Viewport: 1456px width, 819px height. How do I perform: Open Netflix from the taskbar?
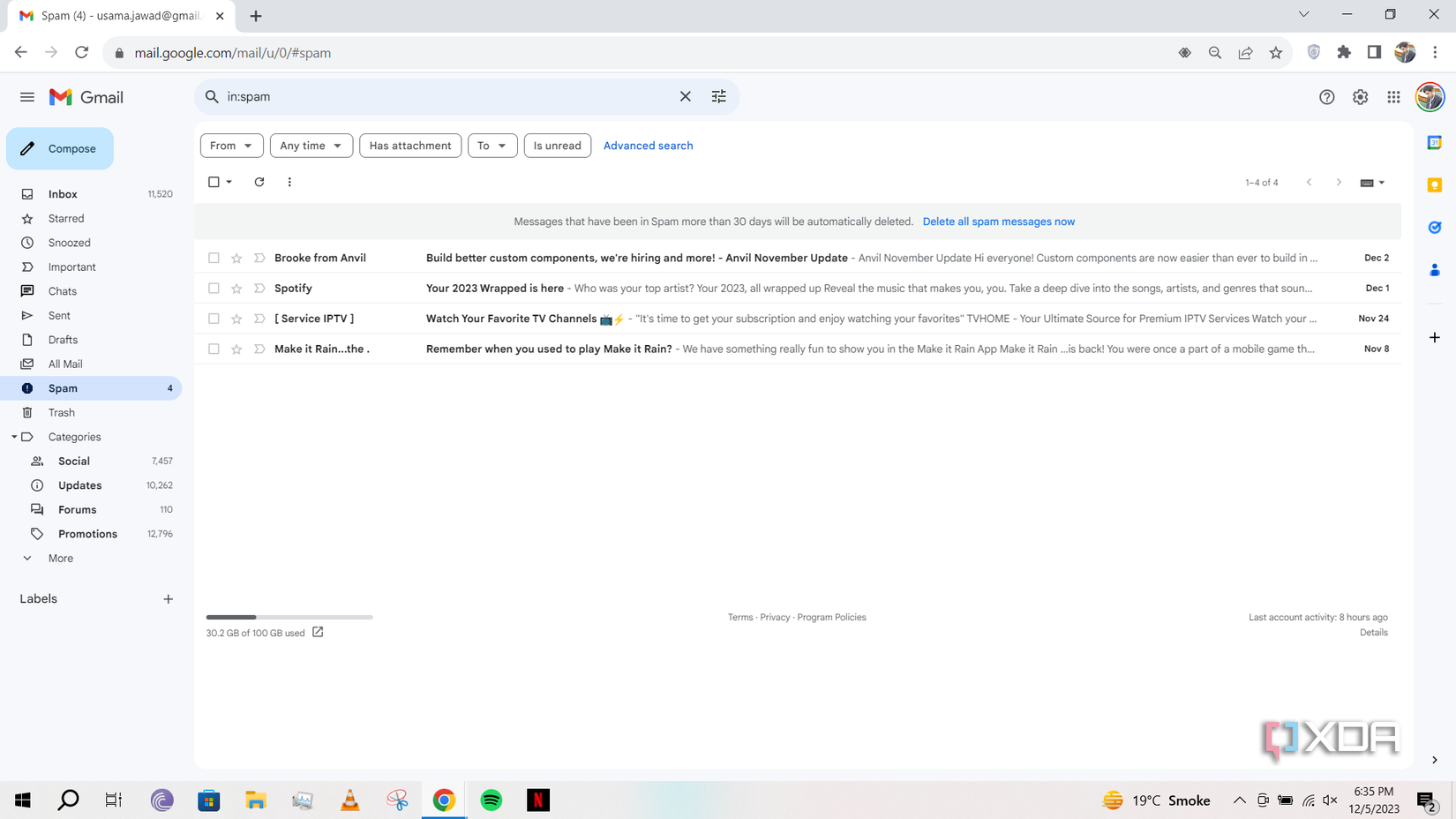538,800
